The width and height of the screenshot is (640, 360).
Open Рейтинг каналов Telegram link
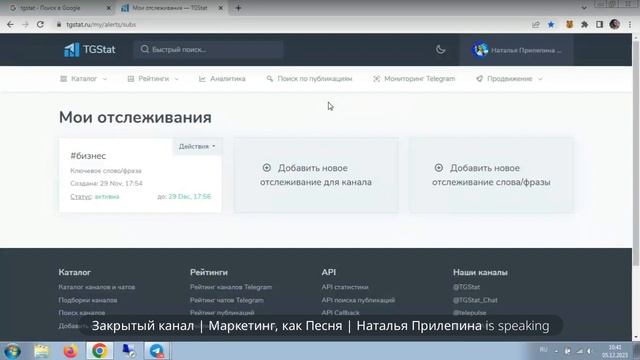(x=231, y=287)
